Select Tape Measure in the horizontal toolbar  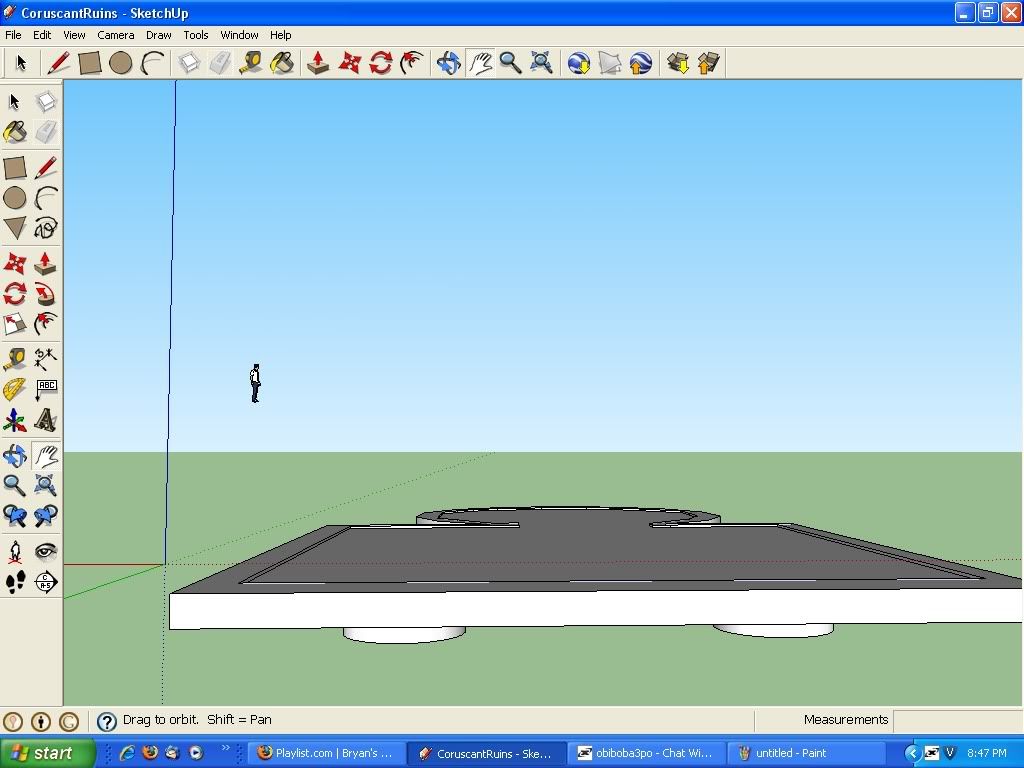click(x=251, y=63)
